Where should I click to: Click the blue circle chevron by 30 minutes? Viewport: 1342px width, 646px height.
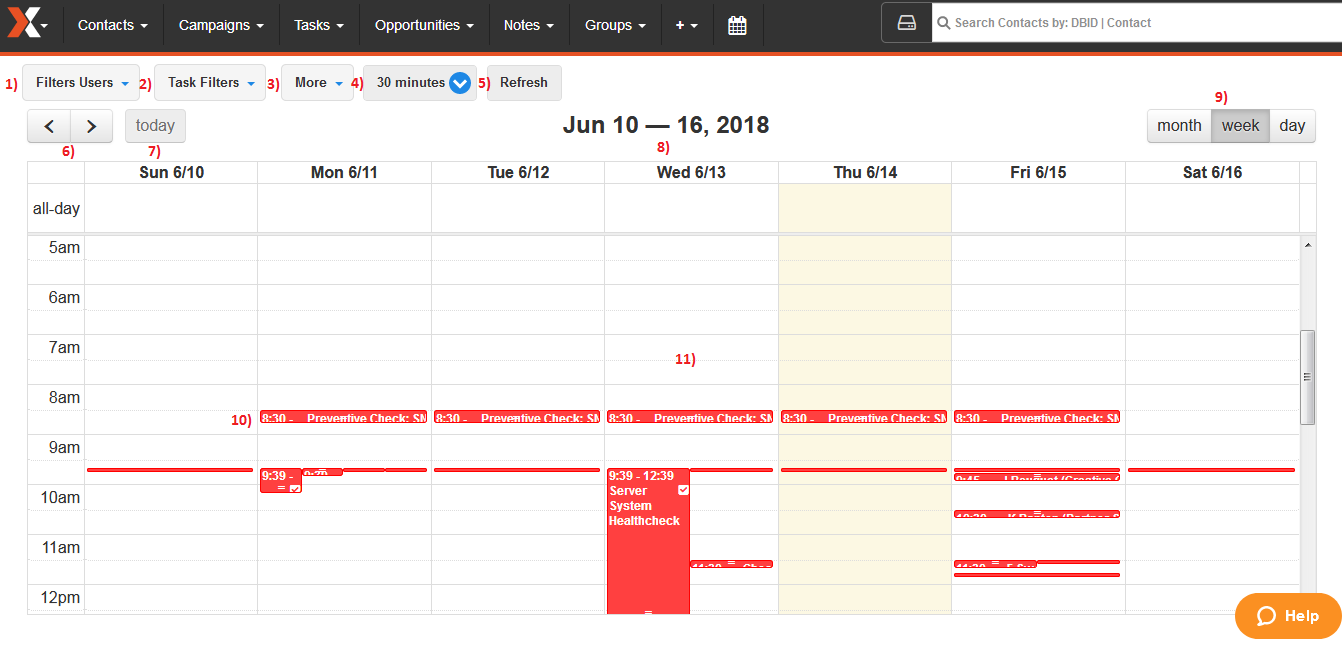[x=460, y=83]
